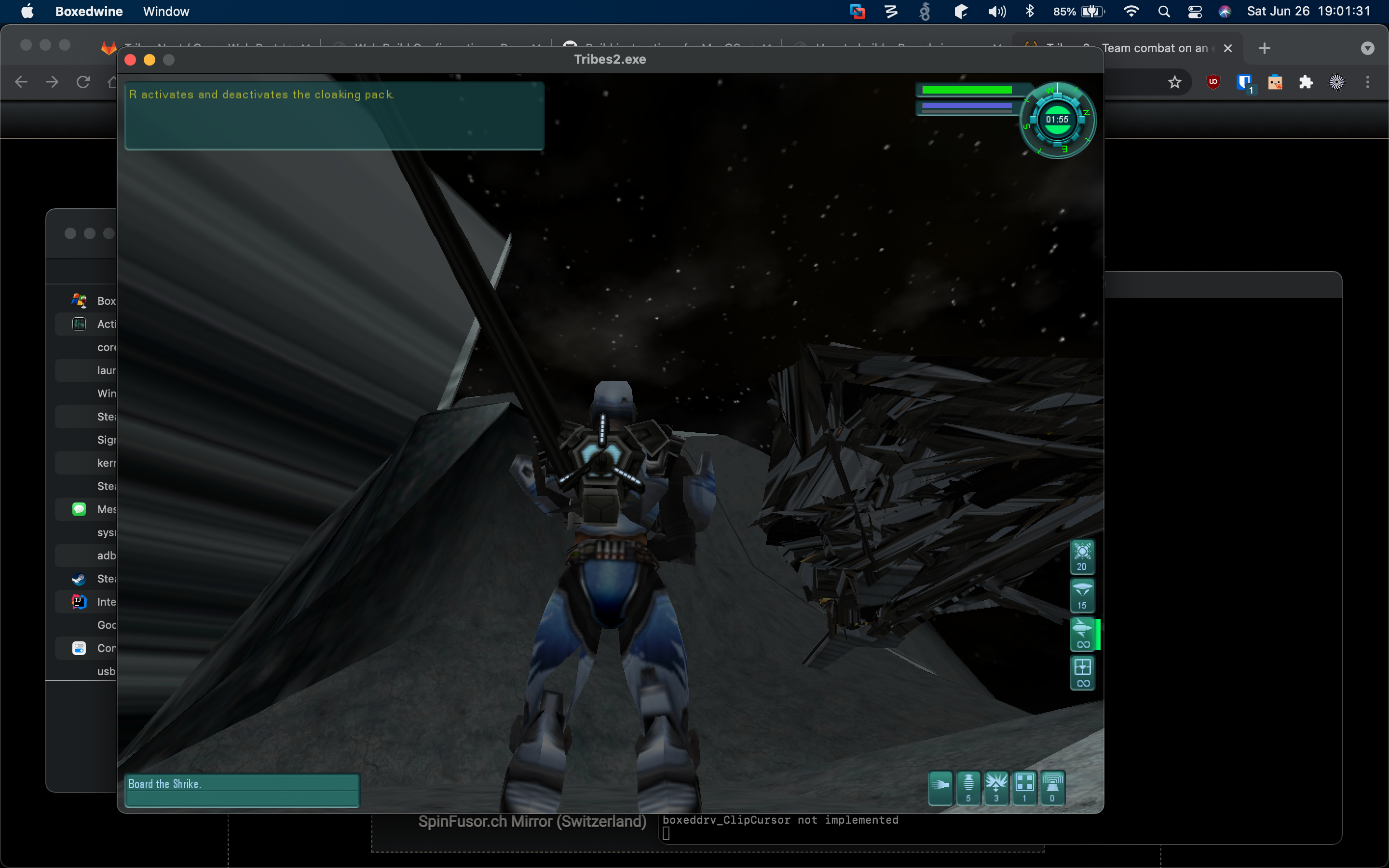Open Chrome's three-dot menu

(x=1368, y=82)
